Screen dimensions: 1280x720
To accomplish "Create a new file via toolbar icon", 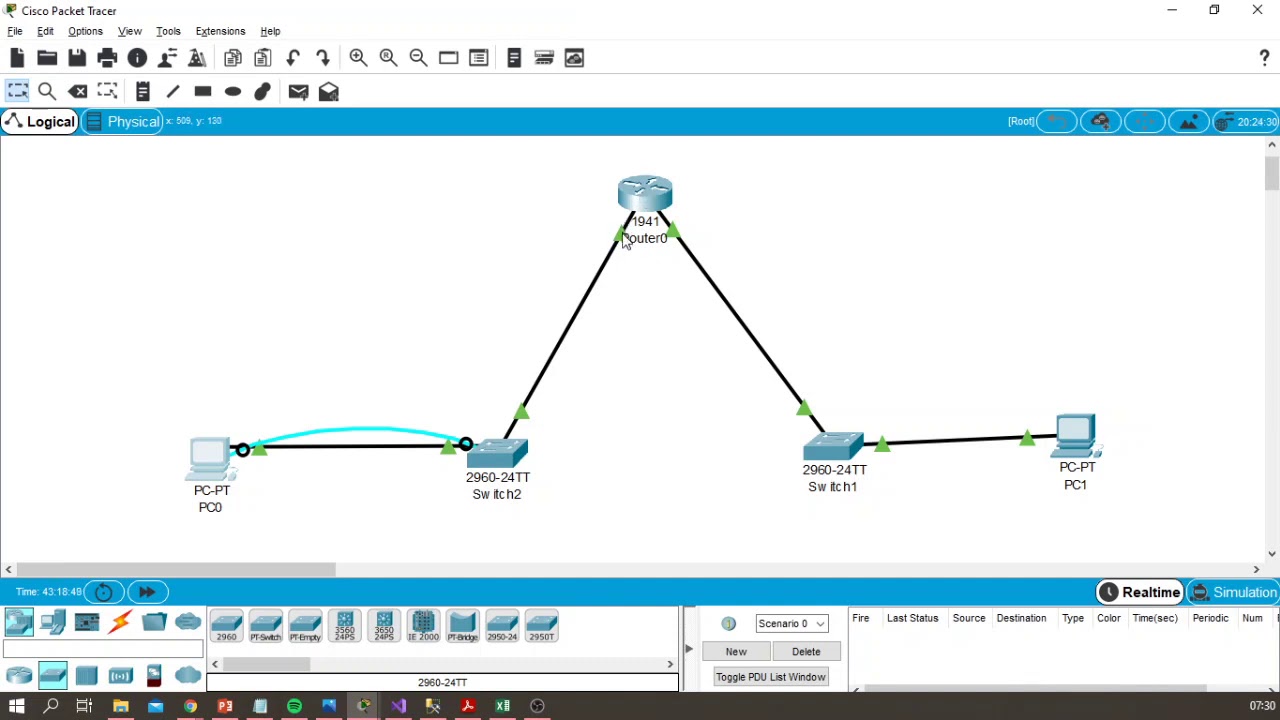I will 17,58.
